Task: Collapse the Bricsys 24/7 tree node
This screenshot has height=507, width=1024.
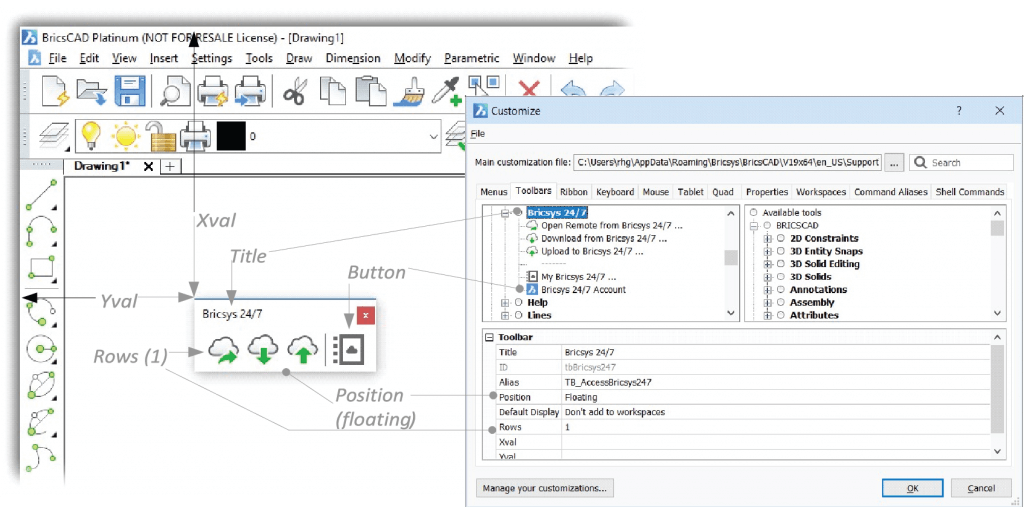Action: tap(504, 213)
